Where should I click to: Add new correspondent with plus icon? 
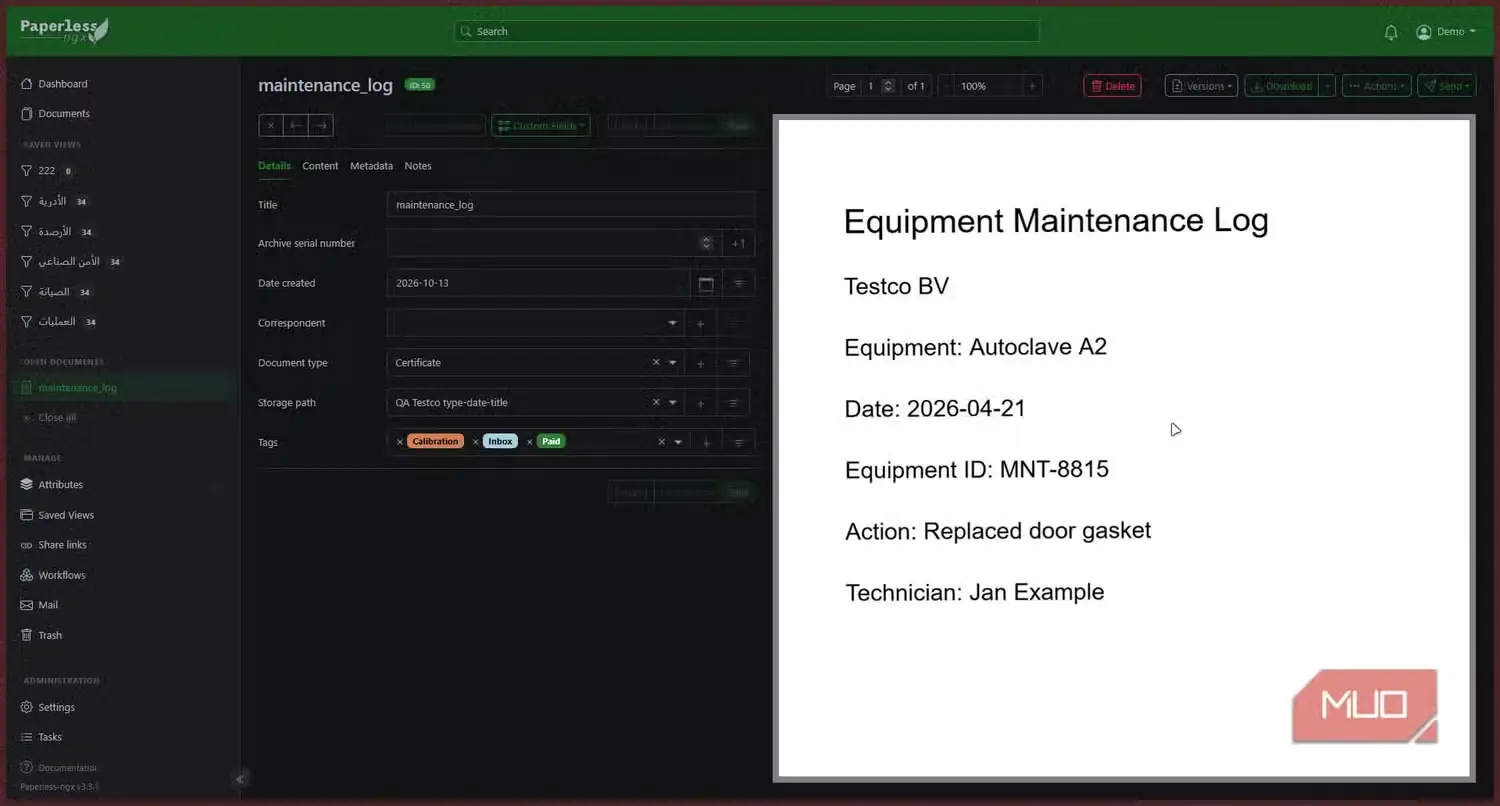pyautogui.click(x=700, y=323)
